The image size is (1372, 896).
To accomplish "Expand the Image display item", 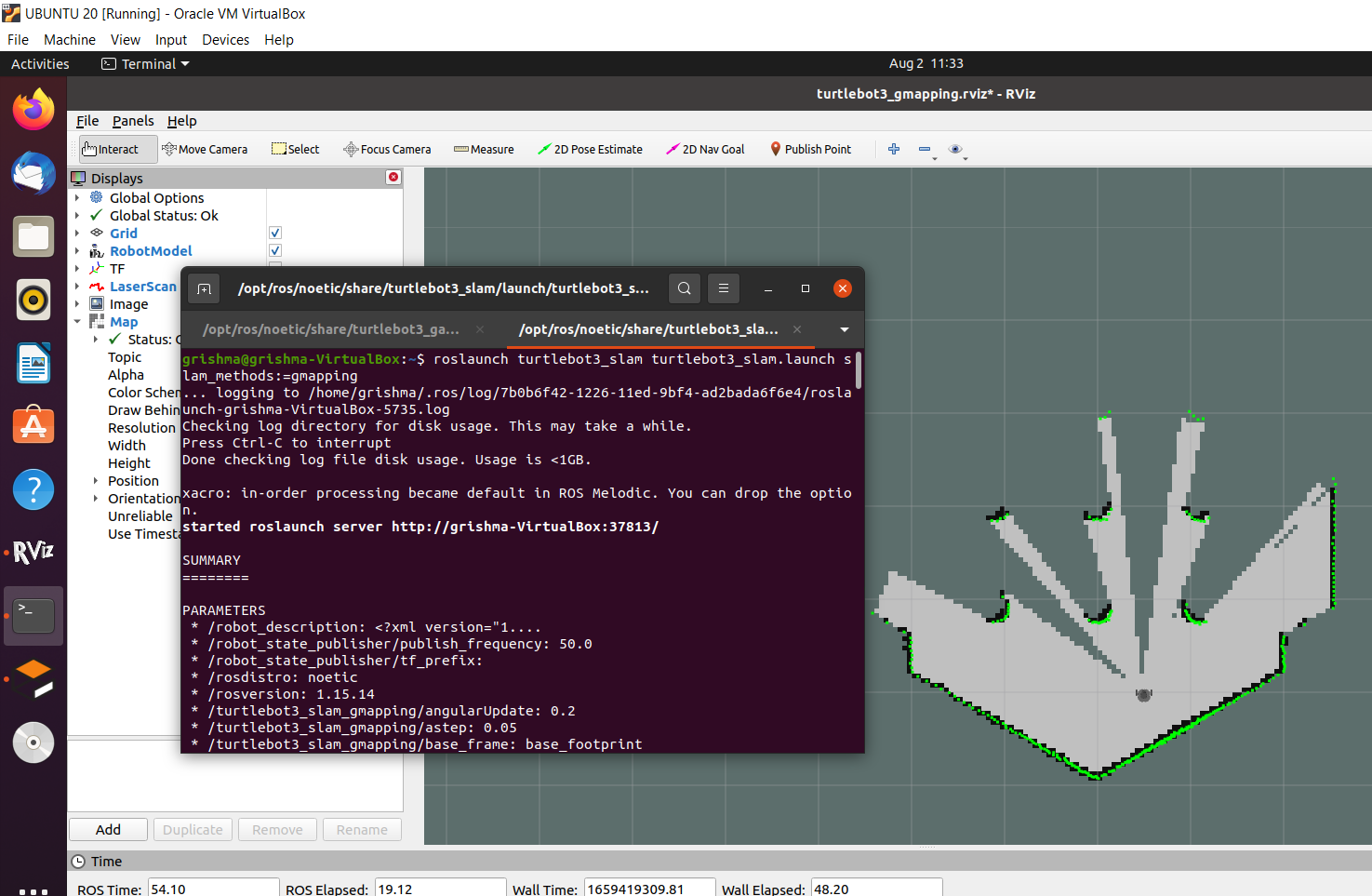I will (x=77, y=303).
